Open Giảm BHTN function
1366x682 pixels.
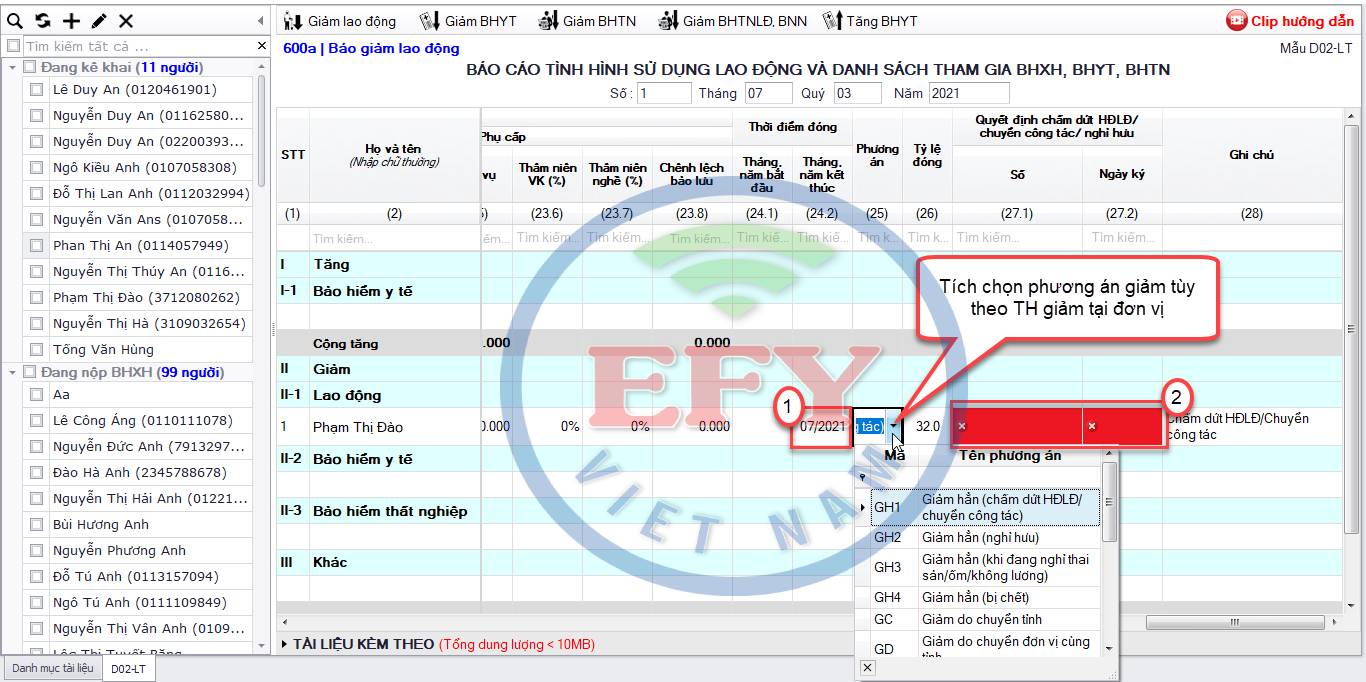click(x=587, y=21)
